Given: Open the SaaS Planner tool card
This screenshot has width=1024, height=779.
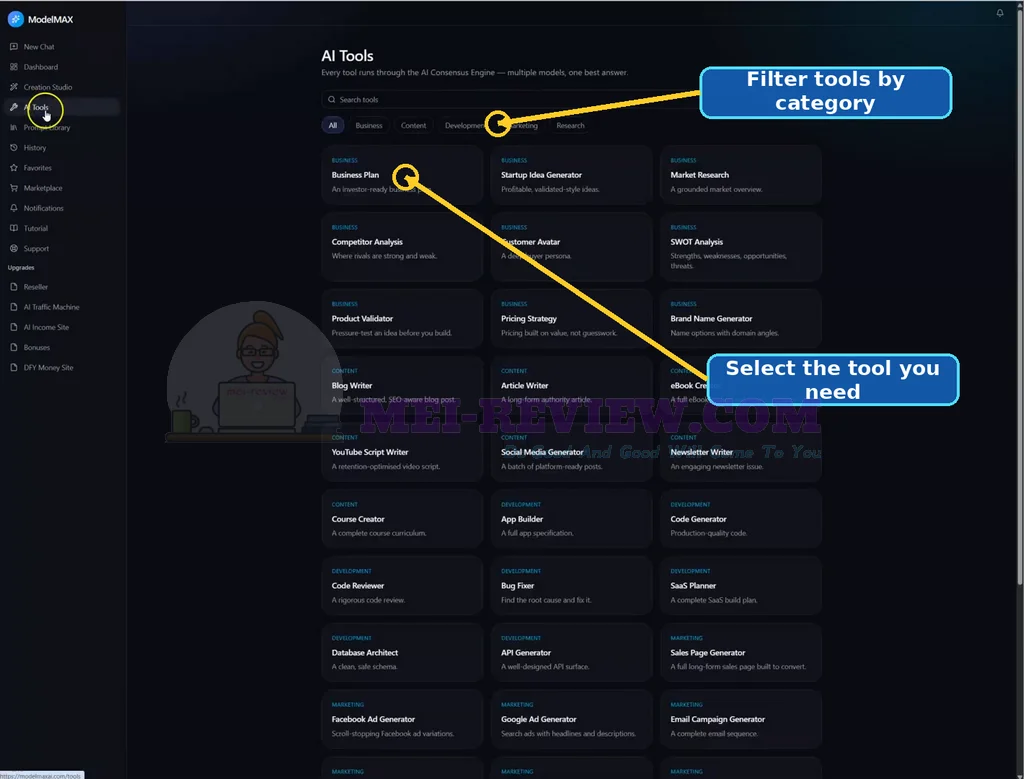Looking at the screenshot, I should [741, 586].
